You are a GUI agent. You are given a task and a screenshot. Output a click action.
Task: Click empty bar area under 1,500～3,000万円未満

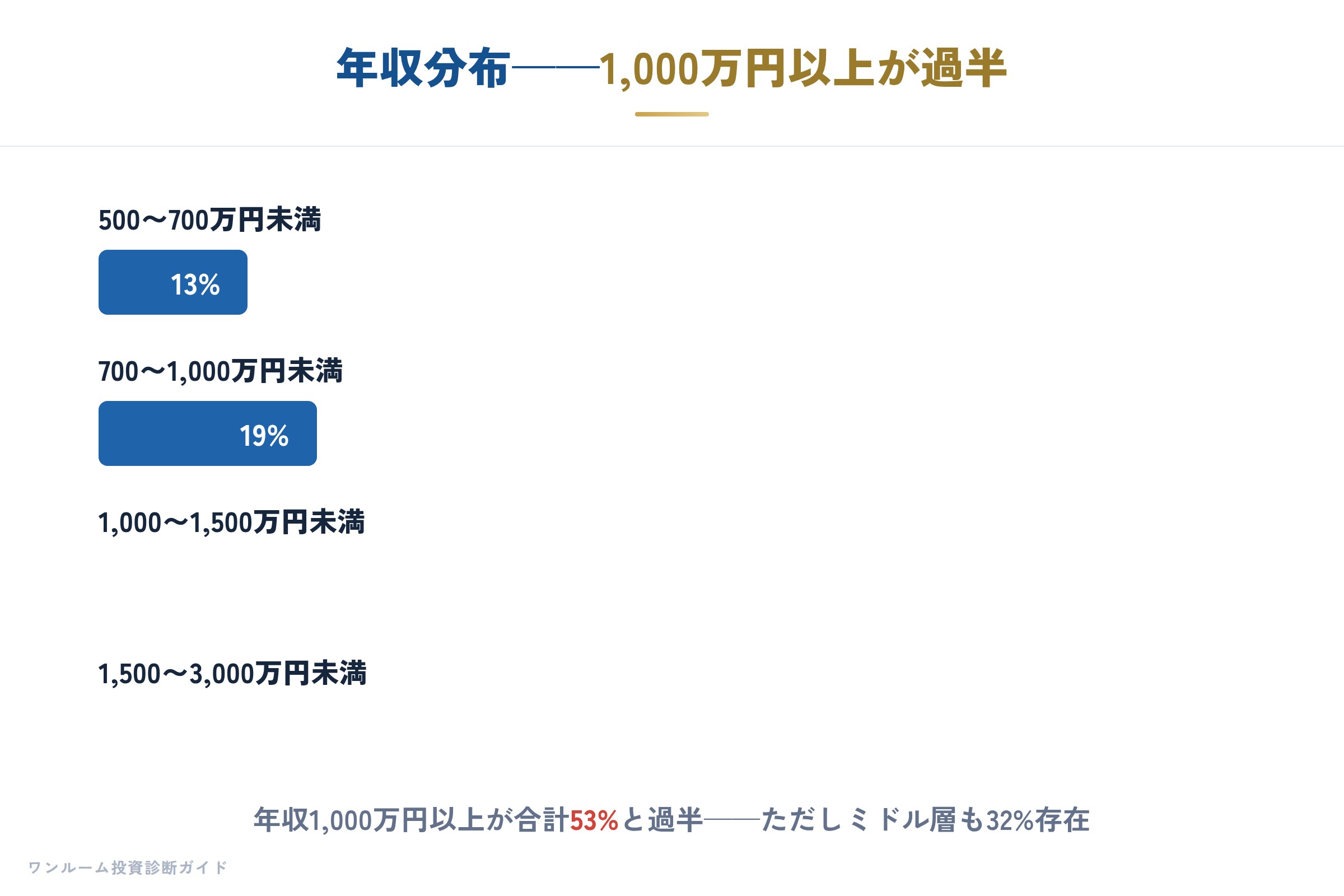[x=672, y=736]
